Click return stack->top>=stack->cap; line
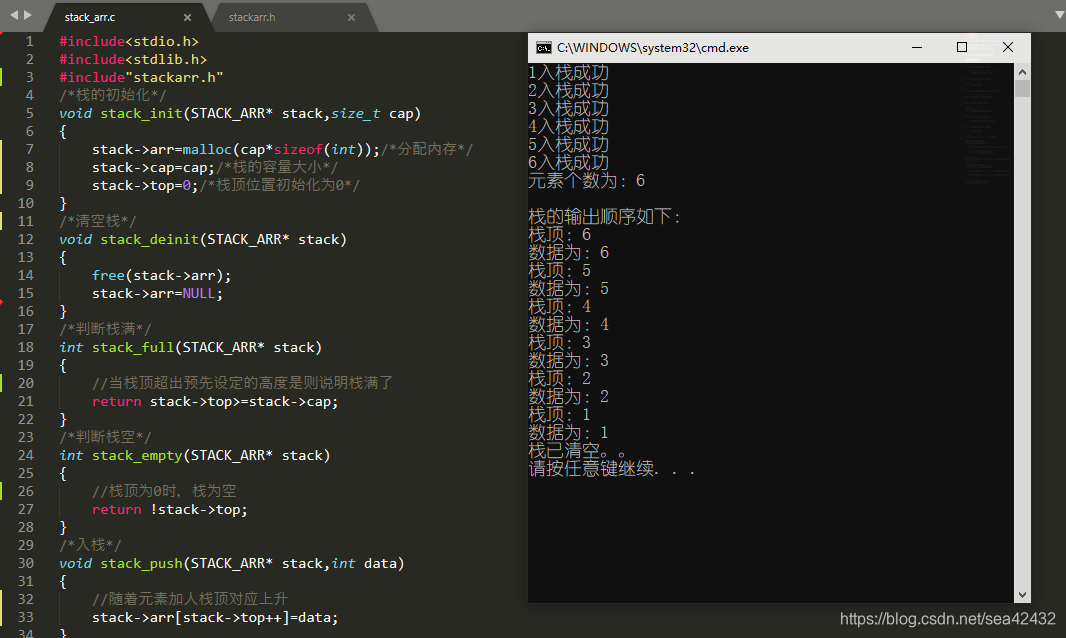 [215, 402]
